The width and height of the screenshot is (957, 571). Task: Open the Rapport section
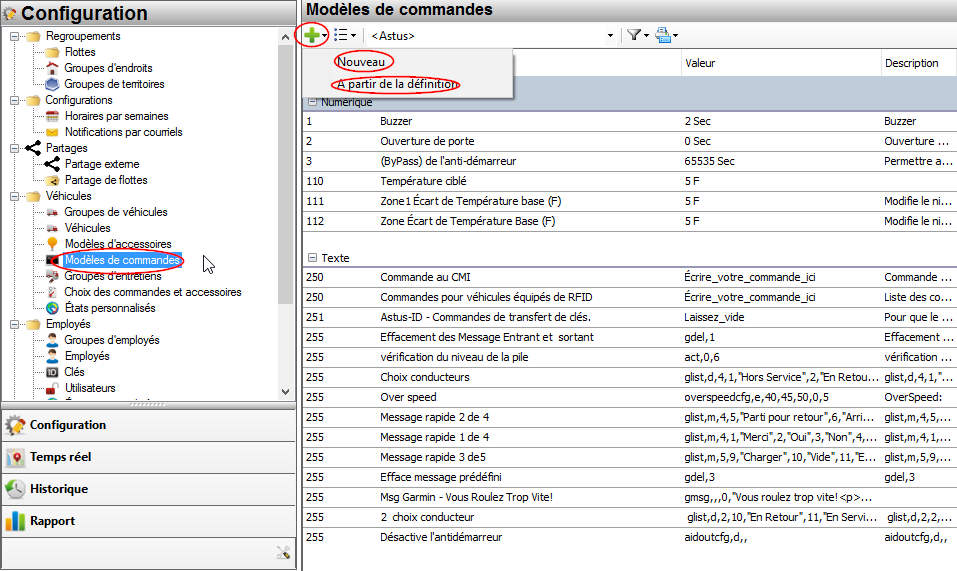point(52,521)
